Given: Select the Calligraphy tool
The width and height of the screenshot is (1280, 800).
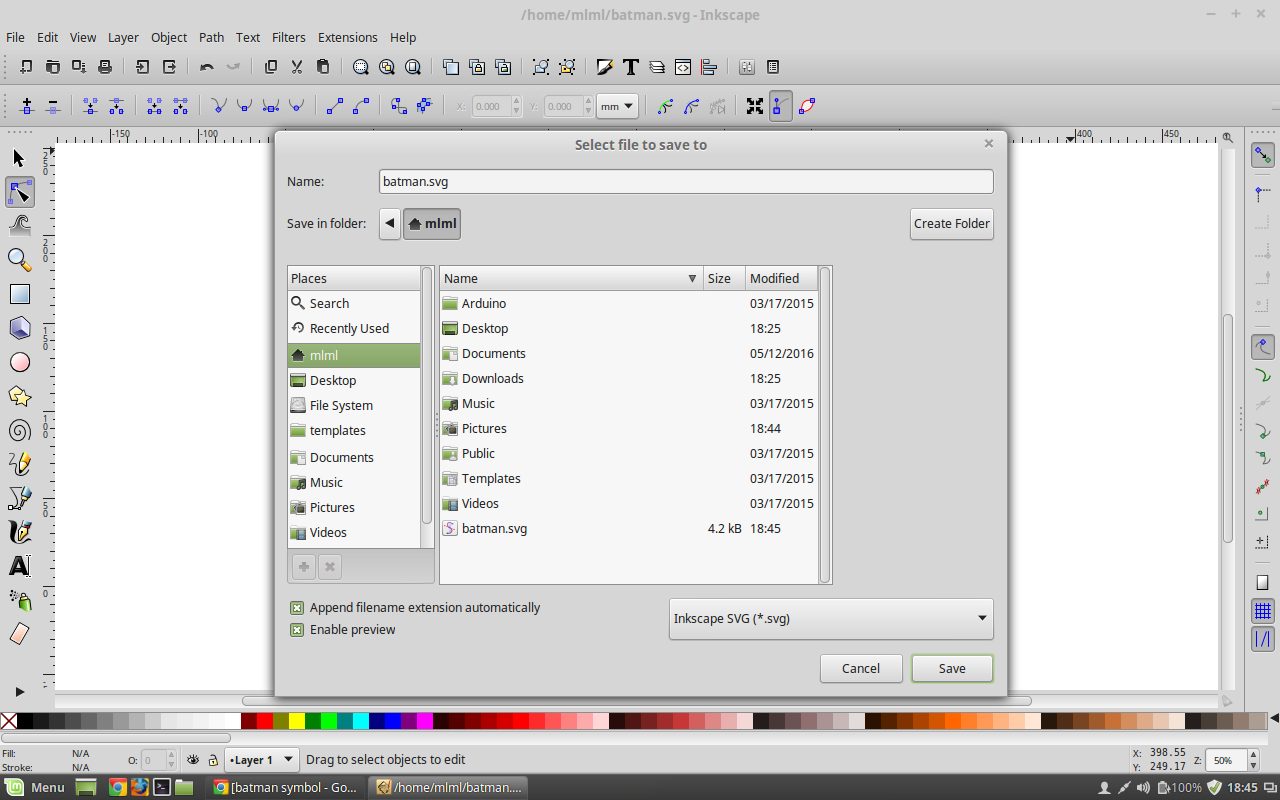Looking at the screenshot, I should click(19, 532).
